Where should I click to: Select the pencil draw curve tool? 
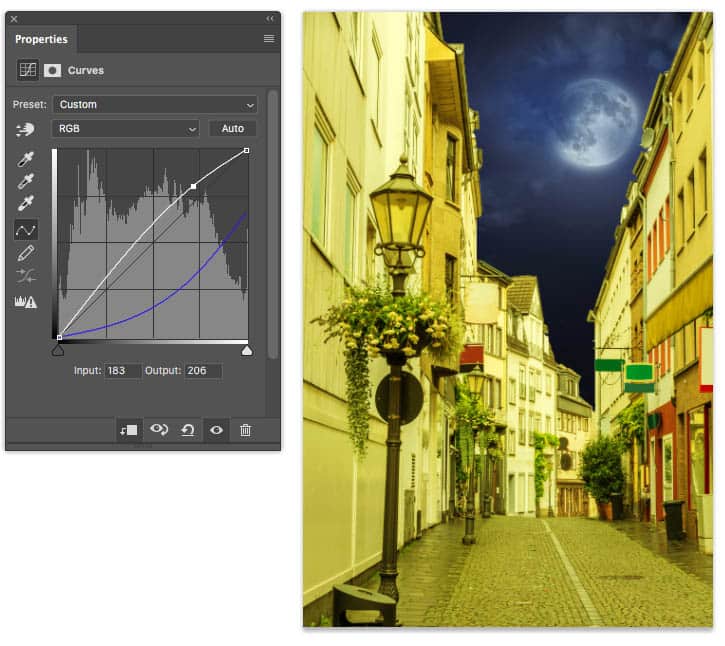[x=25, y=253]
